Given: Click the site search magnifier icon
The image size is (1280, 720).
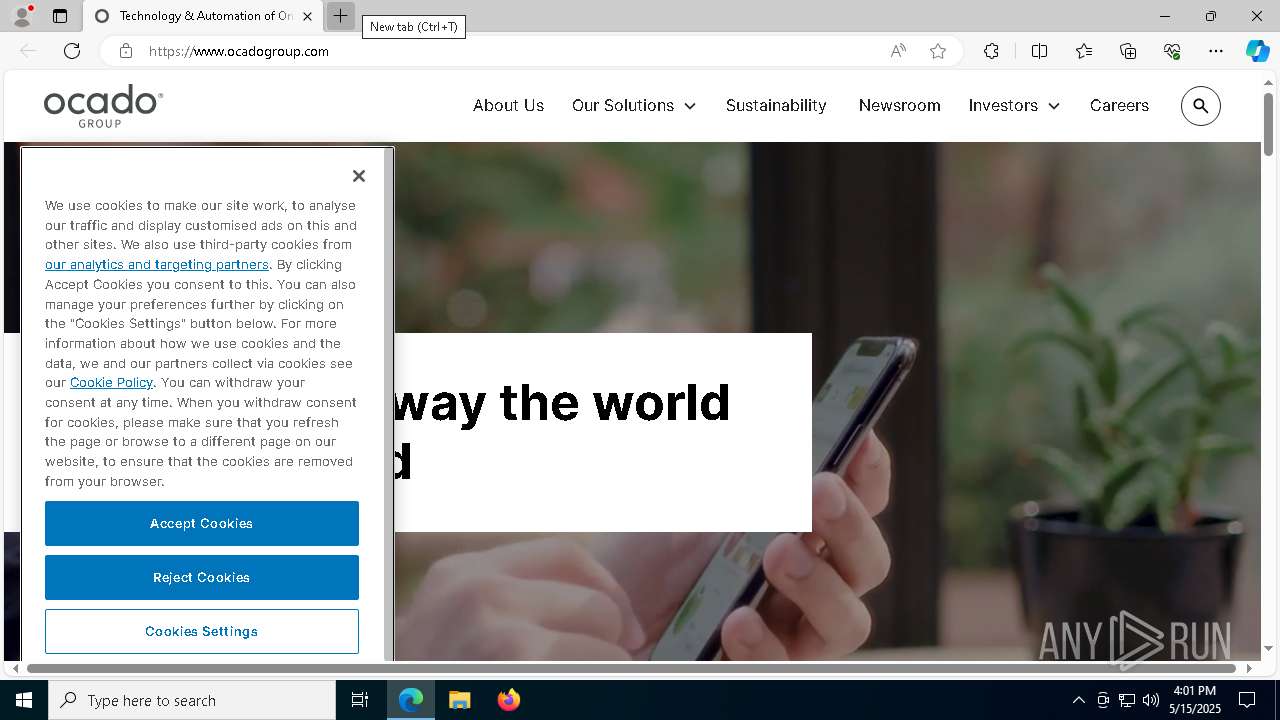Looking at the screenshot, I should pyautogui.click(x=1201, y=106).
